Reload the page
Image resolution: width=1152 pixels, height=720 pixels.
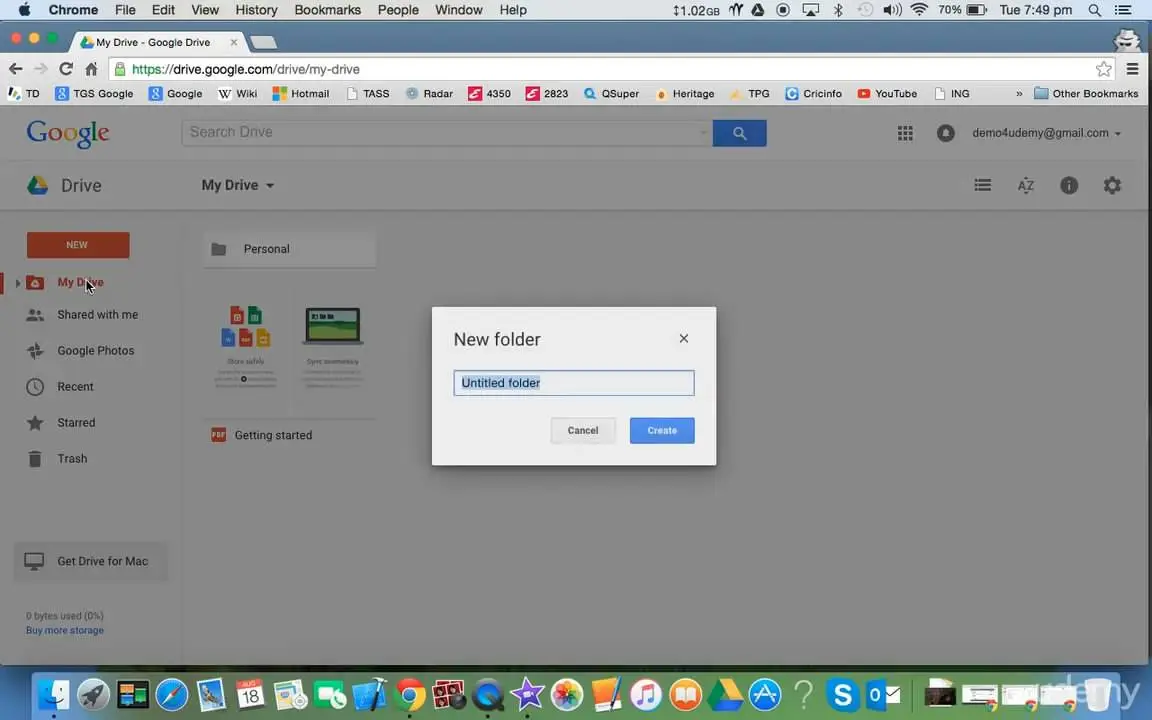coord(65,69)
